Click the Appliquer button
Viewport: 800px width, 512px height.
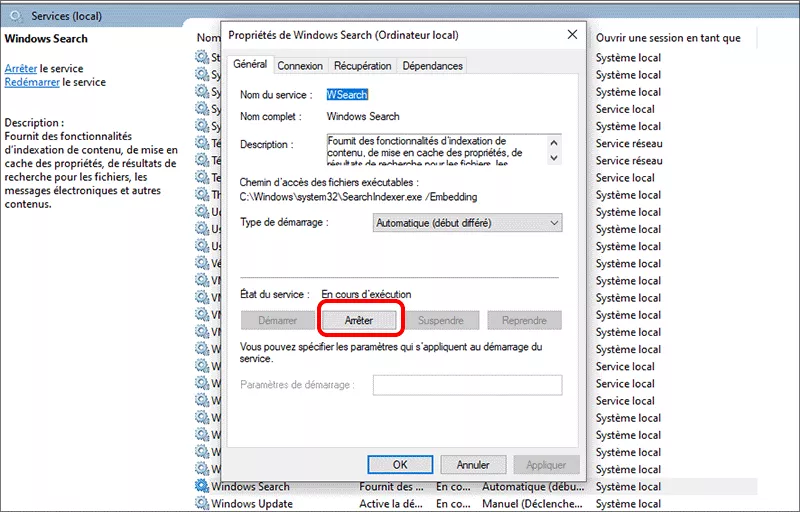point(546,465)
